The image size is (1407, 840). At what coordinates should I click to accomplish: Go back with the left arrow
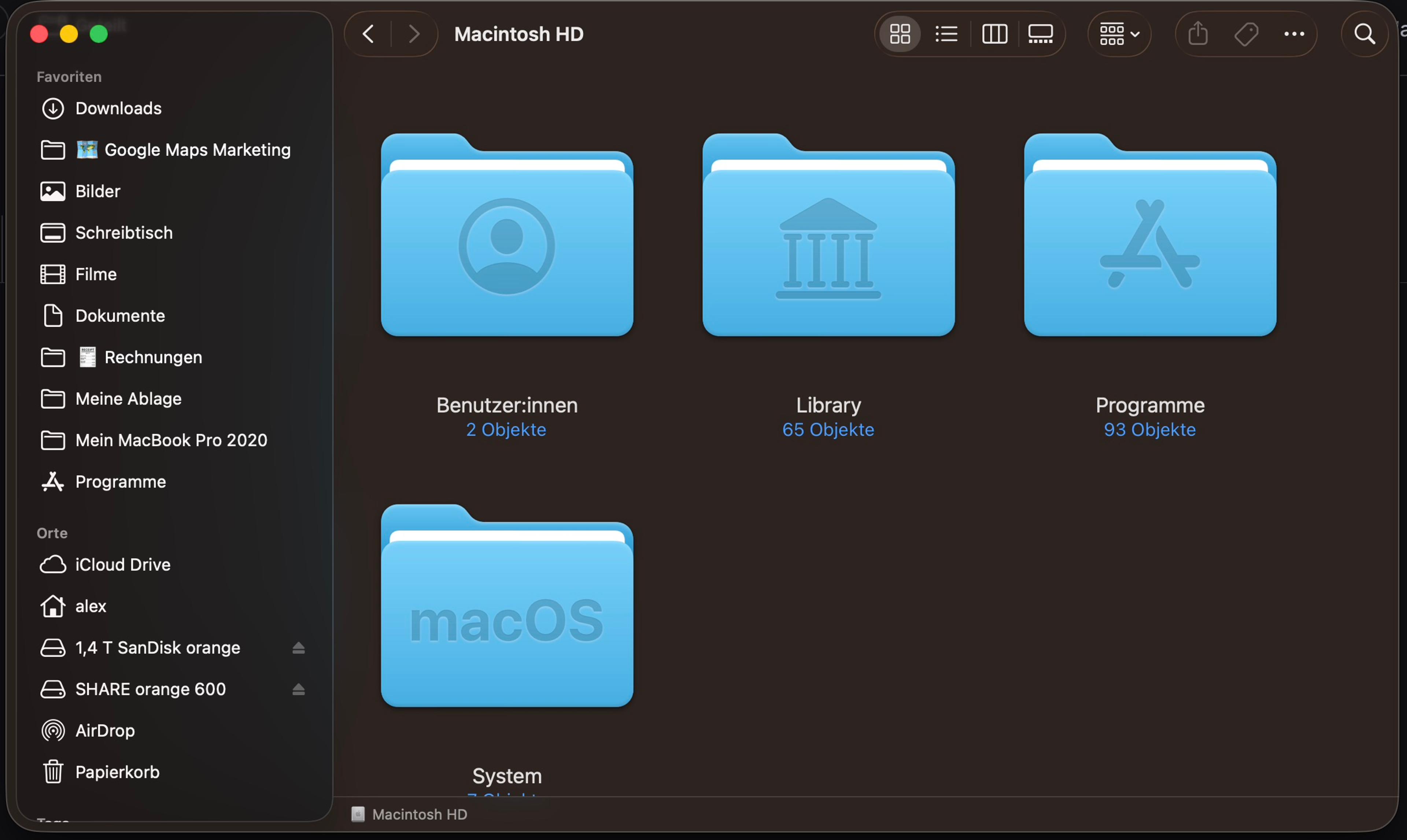click(x=368, y=34)
